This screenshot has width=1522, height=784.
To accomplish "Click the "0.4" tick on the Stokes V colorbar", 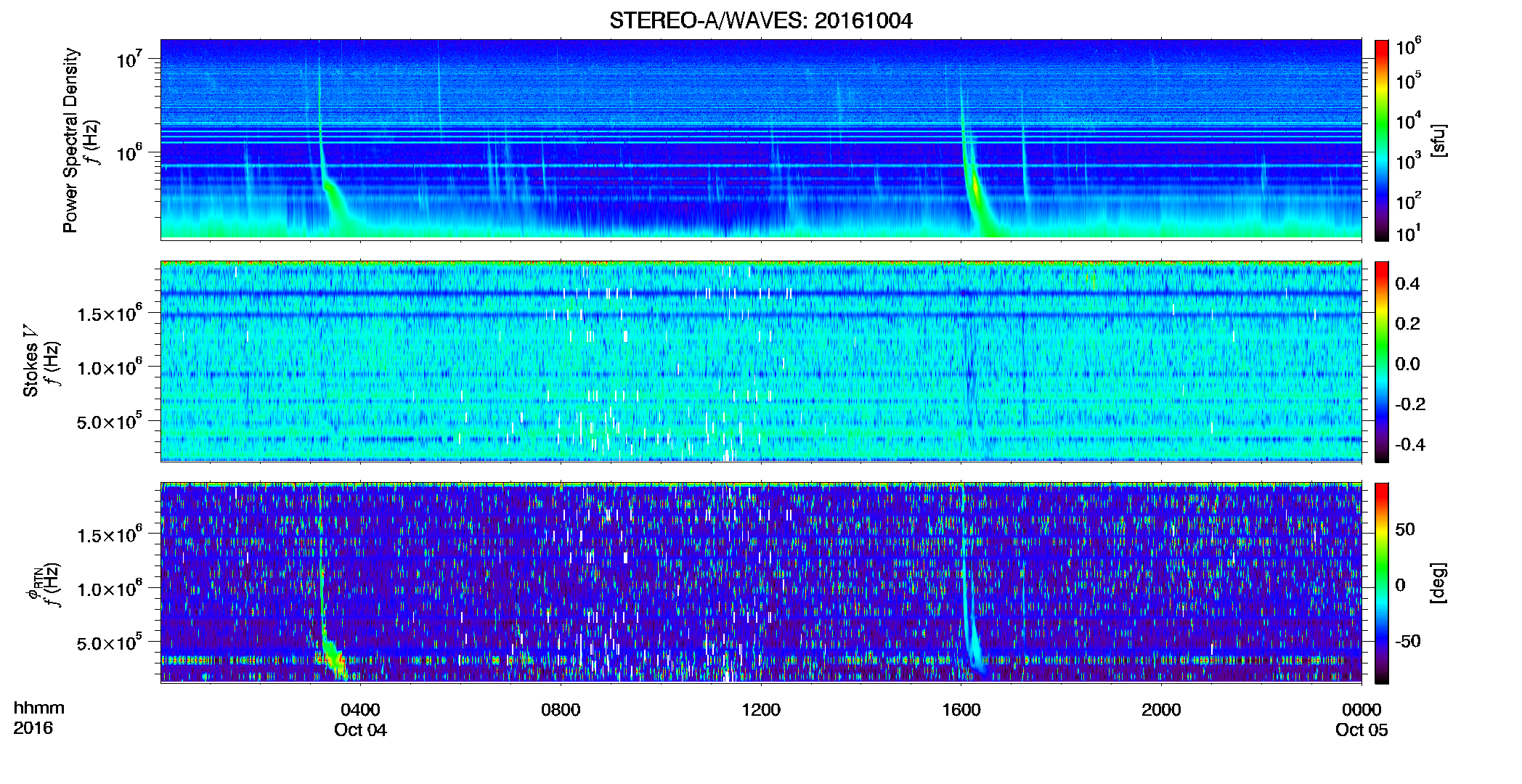I will pyautogui.click(x=1407, y=284).
